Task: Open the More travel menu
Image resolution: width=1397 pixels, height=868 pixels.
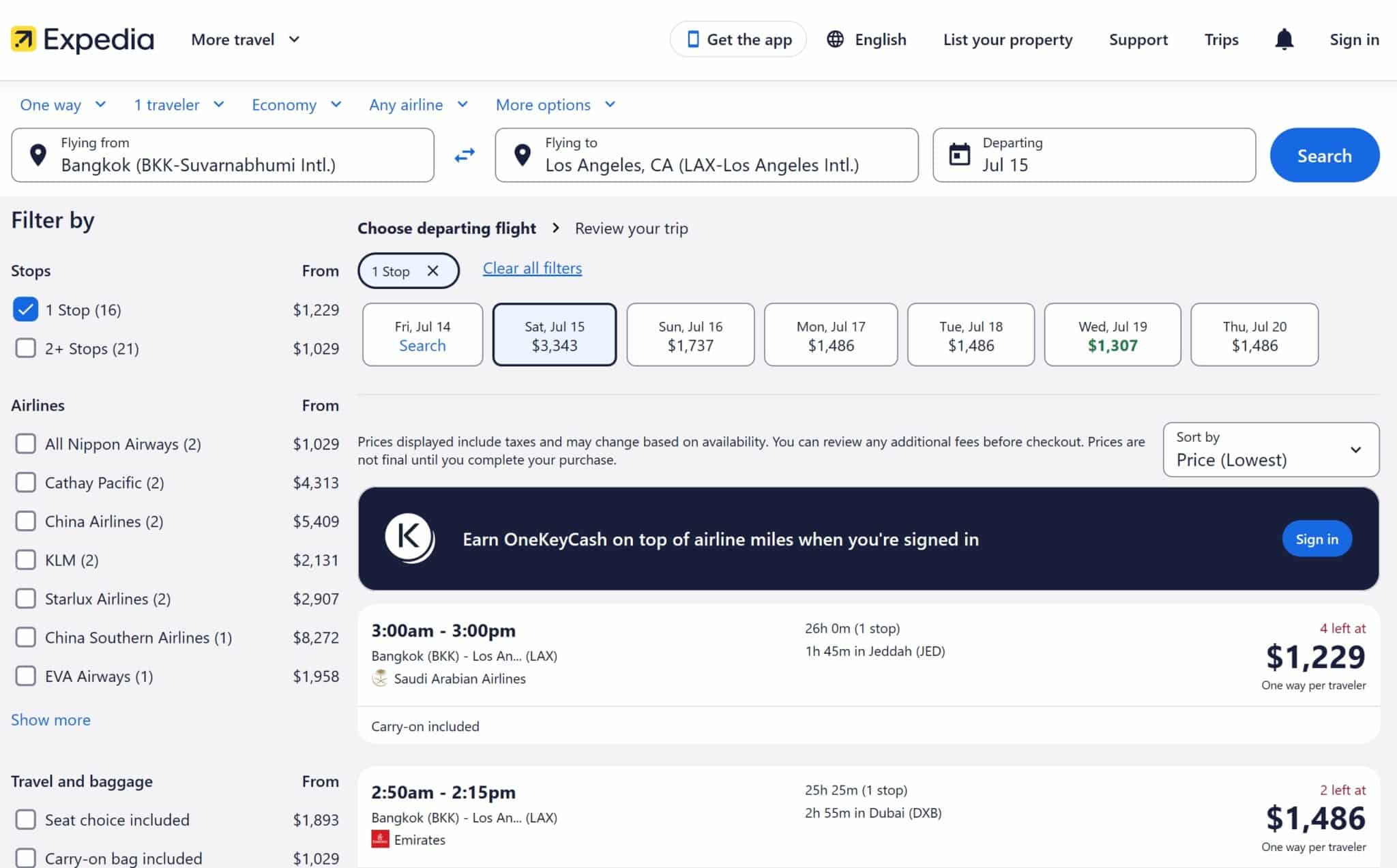Action: 245,40
